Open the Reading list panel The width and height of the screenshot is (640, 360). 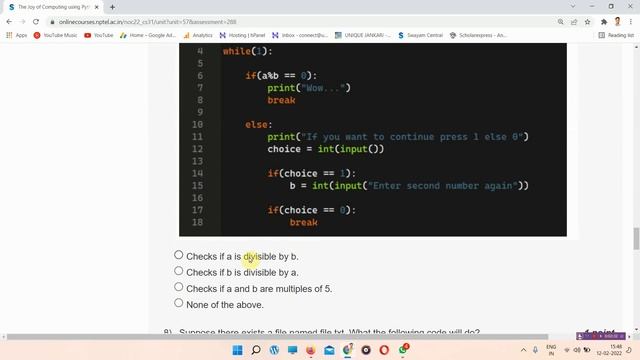pyautogui.click(x=616, y=36)
